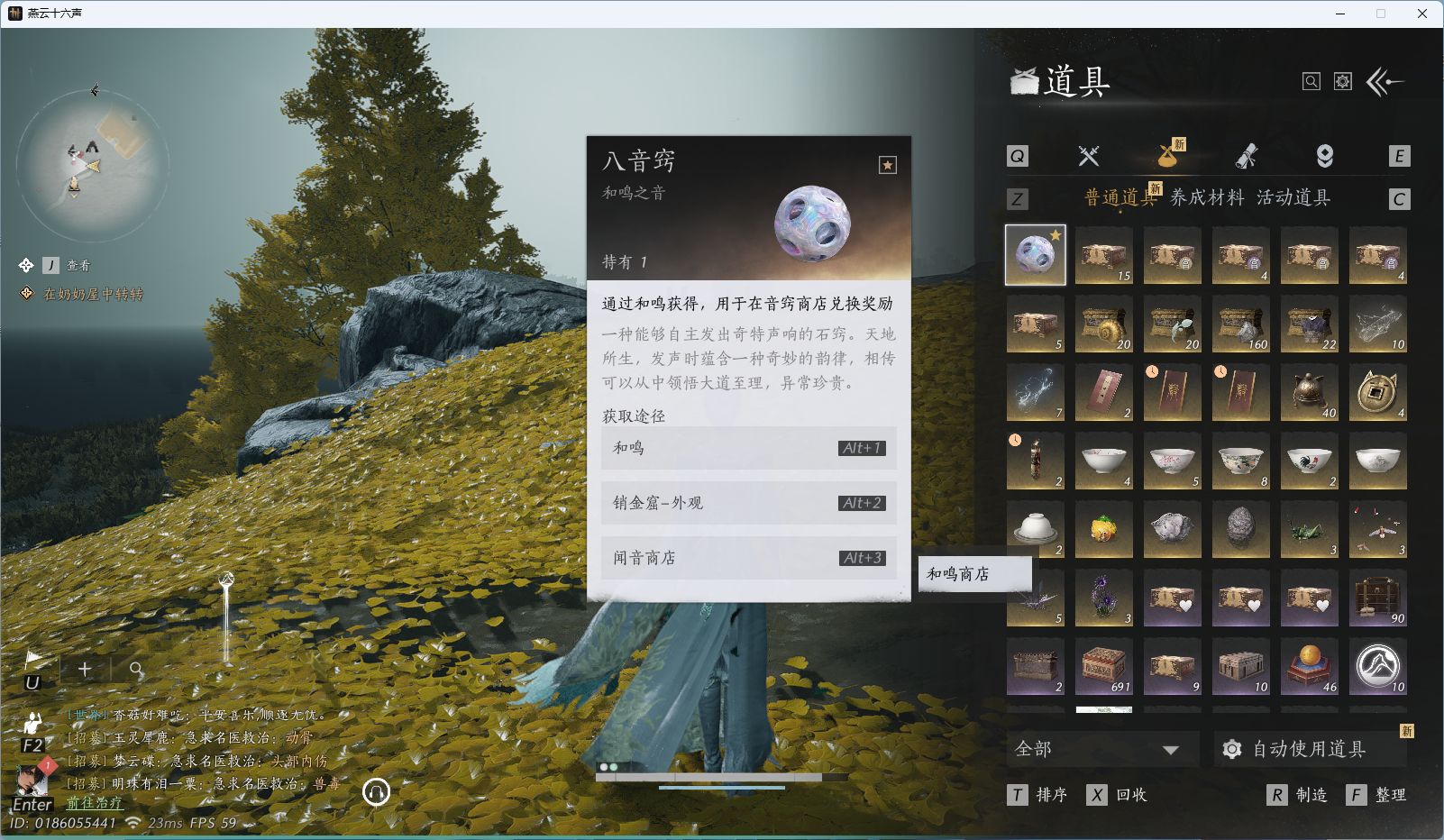Select the white lidded bowl with count 2

(1036, 529)
